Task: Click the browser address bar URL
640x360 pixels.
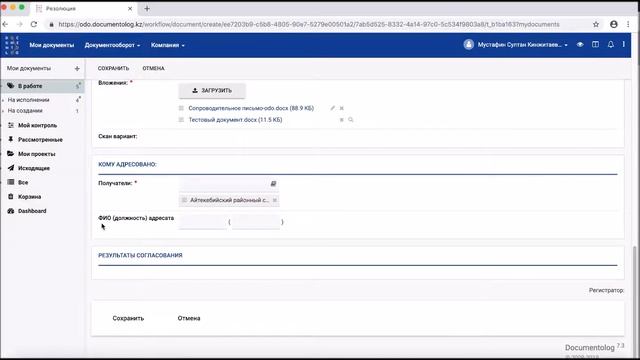Action: click(309, 24)
